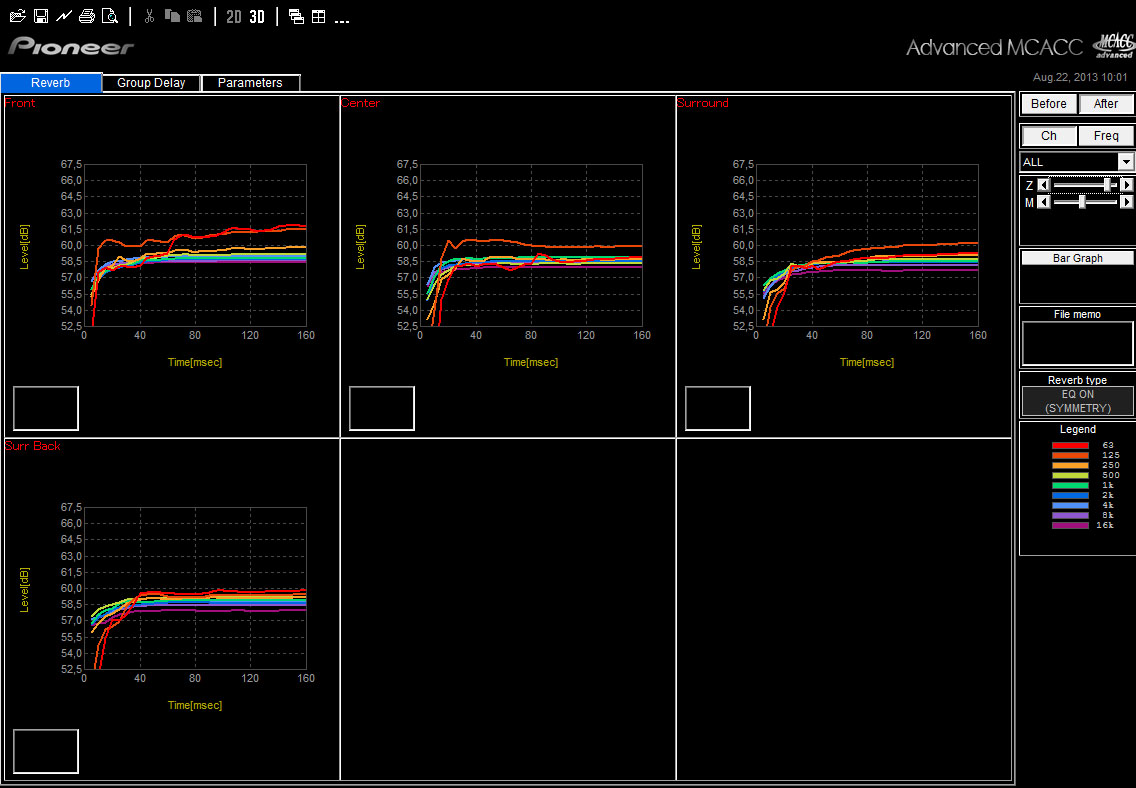Screen dimensions: 1136x788
Task: Open the ALL channel dropdown
Action: click(1126, 162)
